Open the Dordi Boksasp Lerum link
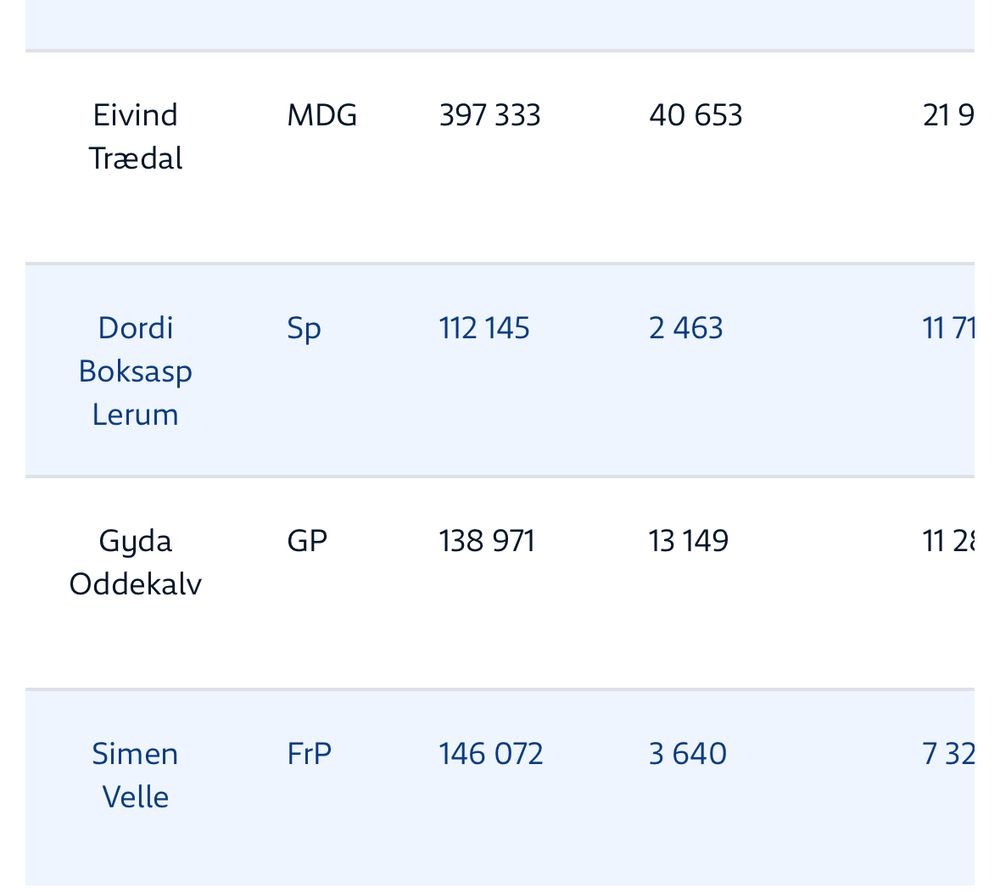This screenshot has width=1000, height=892. 135,371
